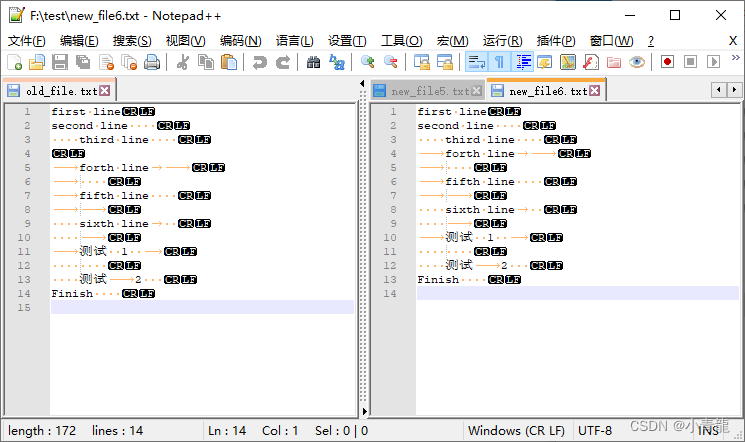This screenshot has height=442, width=745.
Task: Open Find with the binoculars icon
Action: tap(313, 62)
